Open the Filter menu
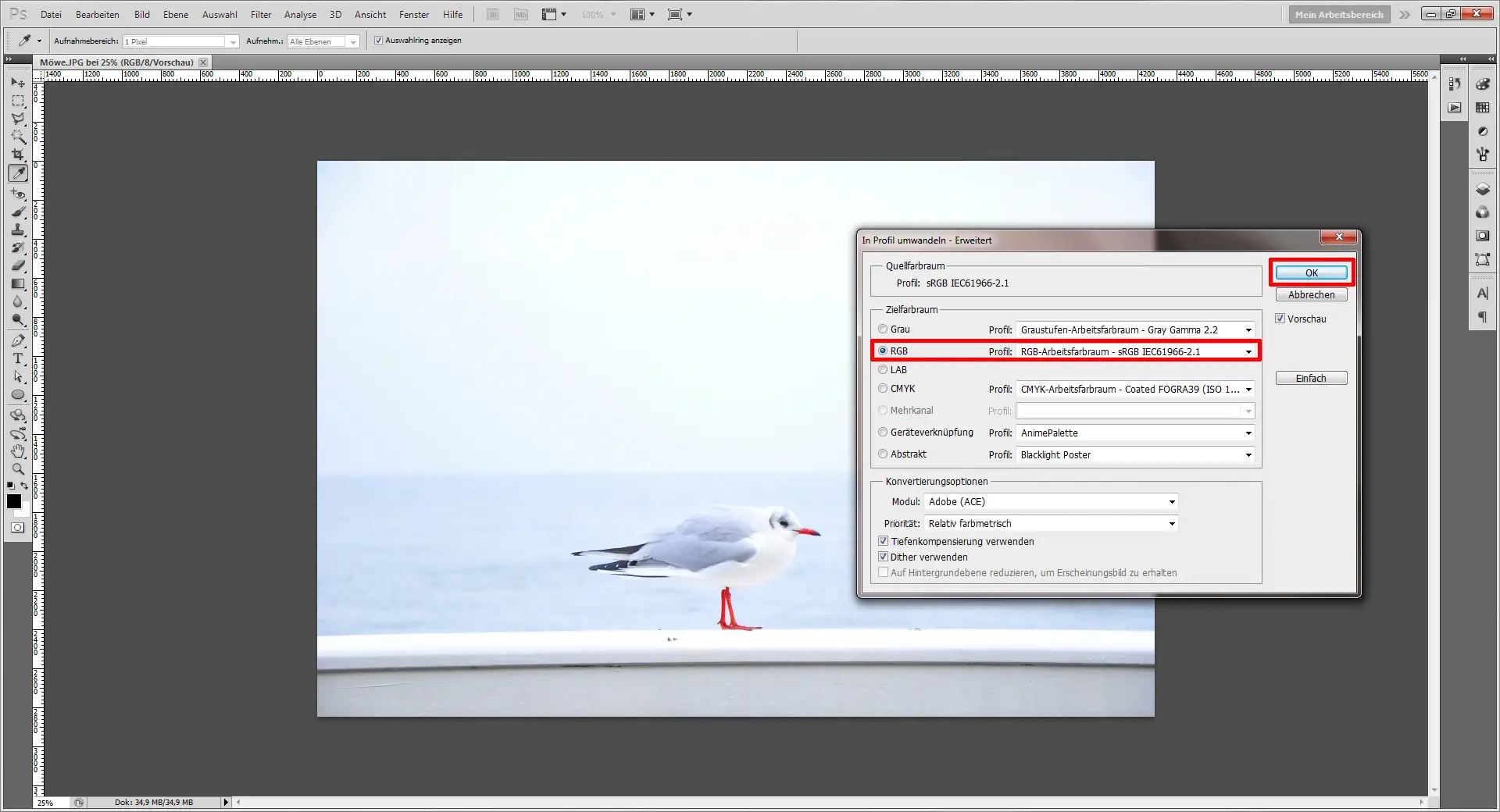The height and width of the screenshot is (812, 1500). pyautogui.click(x=260, y=14)
